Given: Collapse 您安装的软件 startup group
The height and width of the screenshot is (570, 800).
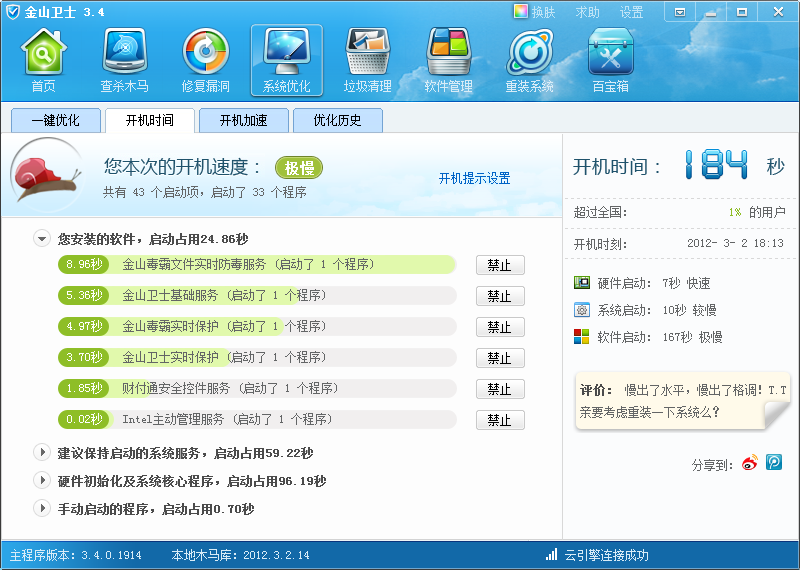Looking at the screenshot, I should point(42,239).
